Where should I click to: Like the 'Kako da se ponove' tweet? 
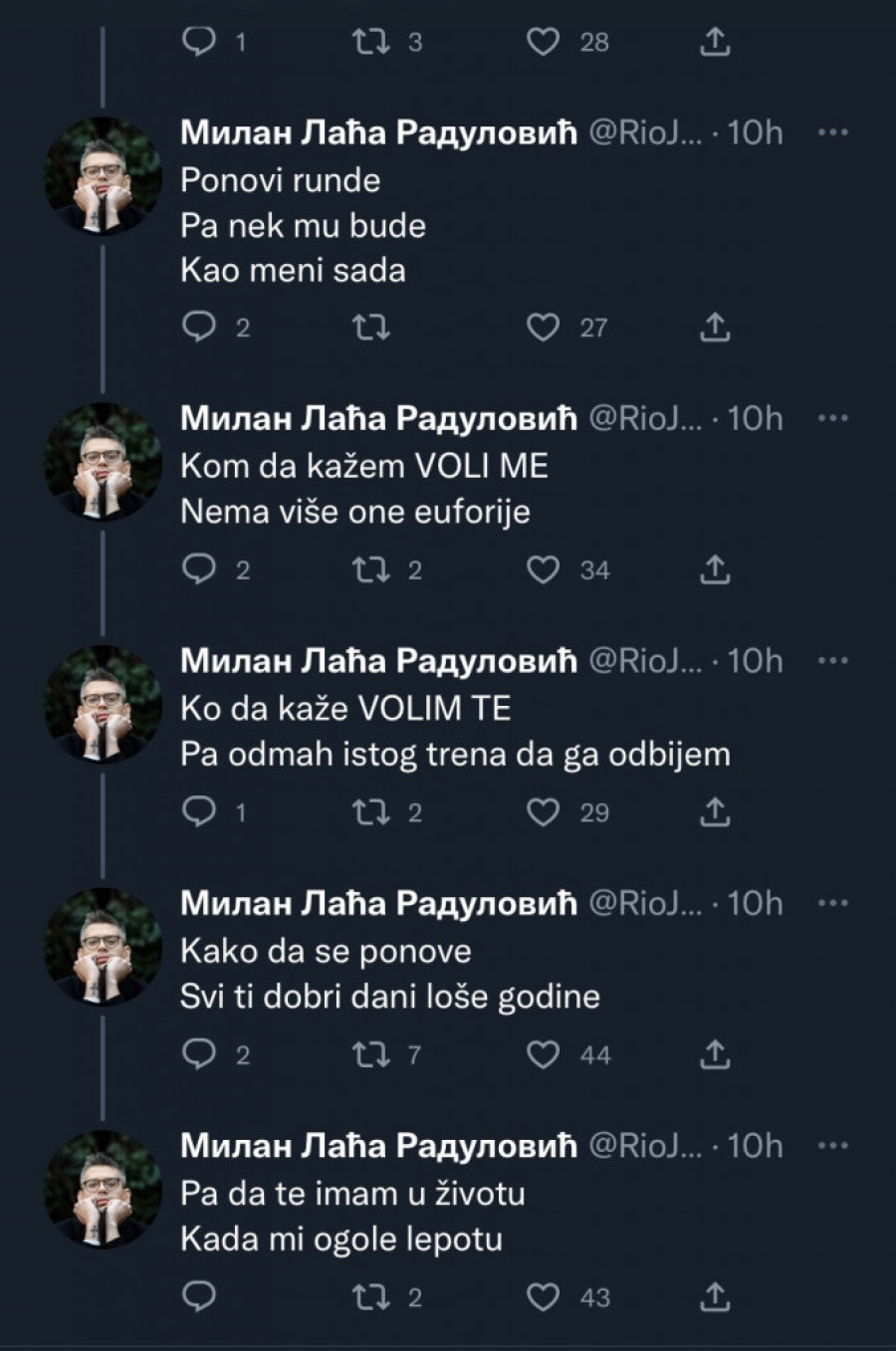click(543, 1054)
